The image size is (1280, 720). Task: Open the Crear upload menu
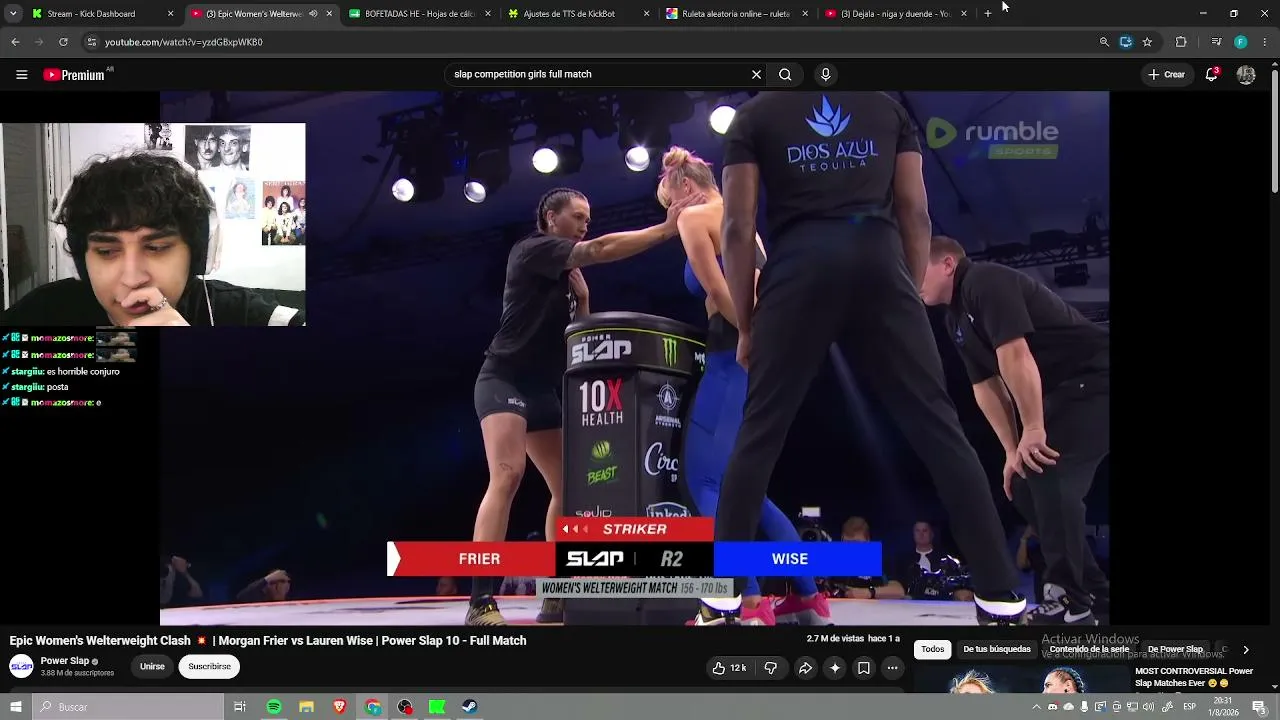point(1166,74)
